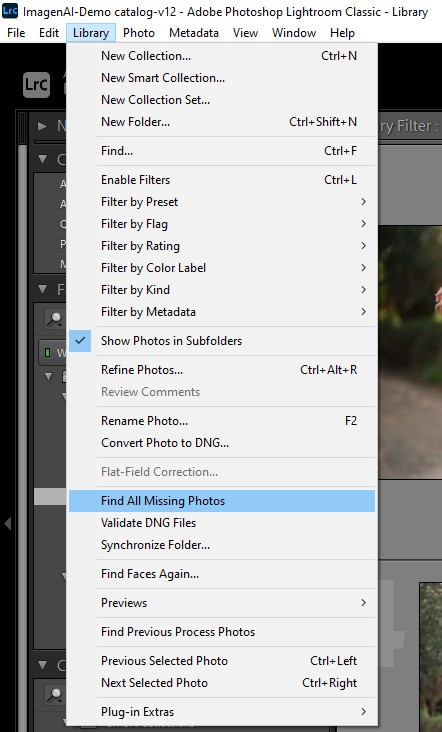Collapse the left panel group arrow
442x732 pixels.
tap(7, 524)
